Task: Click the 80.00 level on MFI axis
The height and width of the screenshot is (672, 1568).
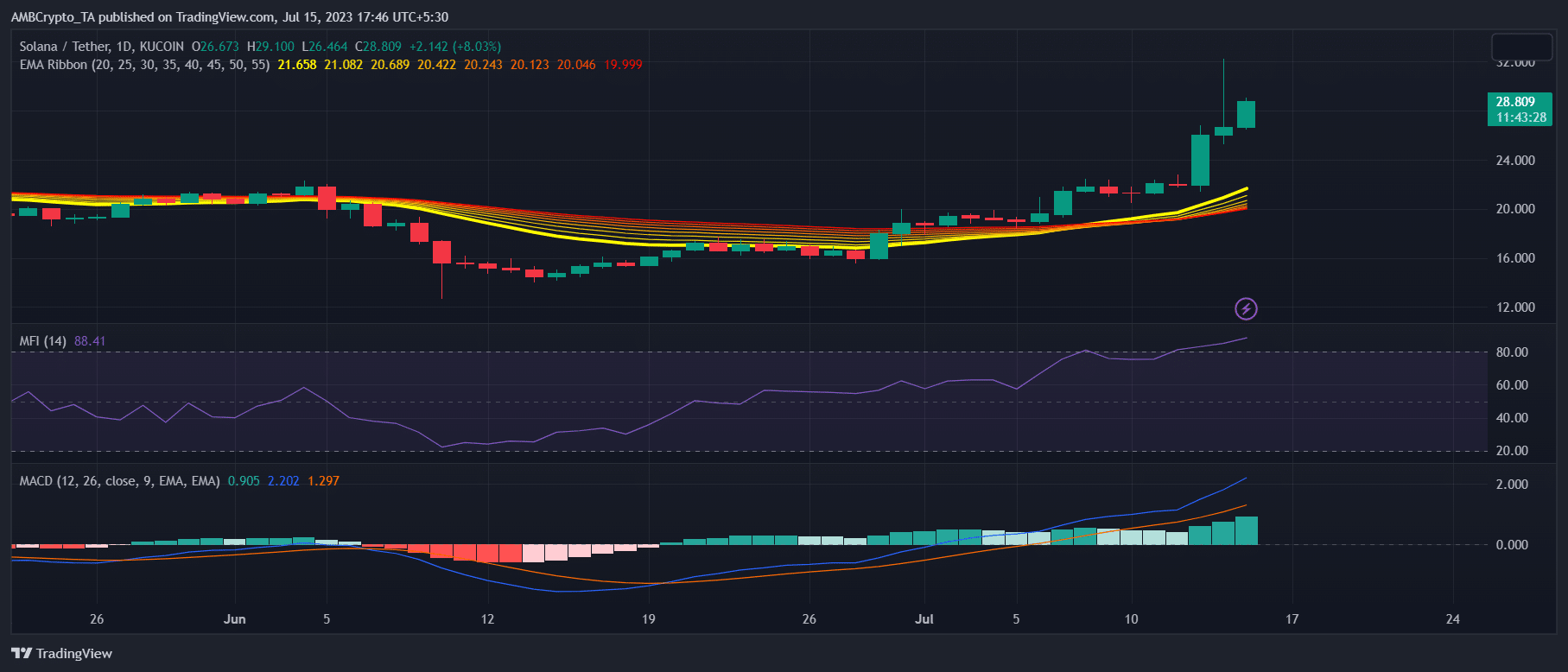Action: (x=1513, y=352)
